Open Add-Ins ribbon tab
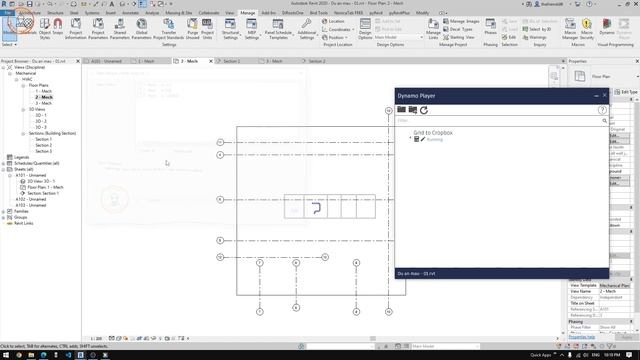Viewport: 640px width, 360px height. point(268,13)
